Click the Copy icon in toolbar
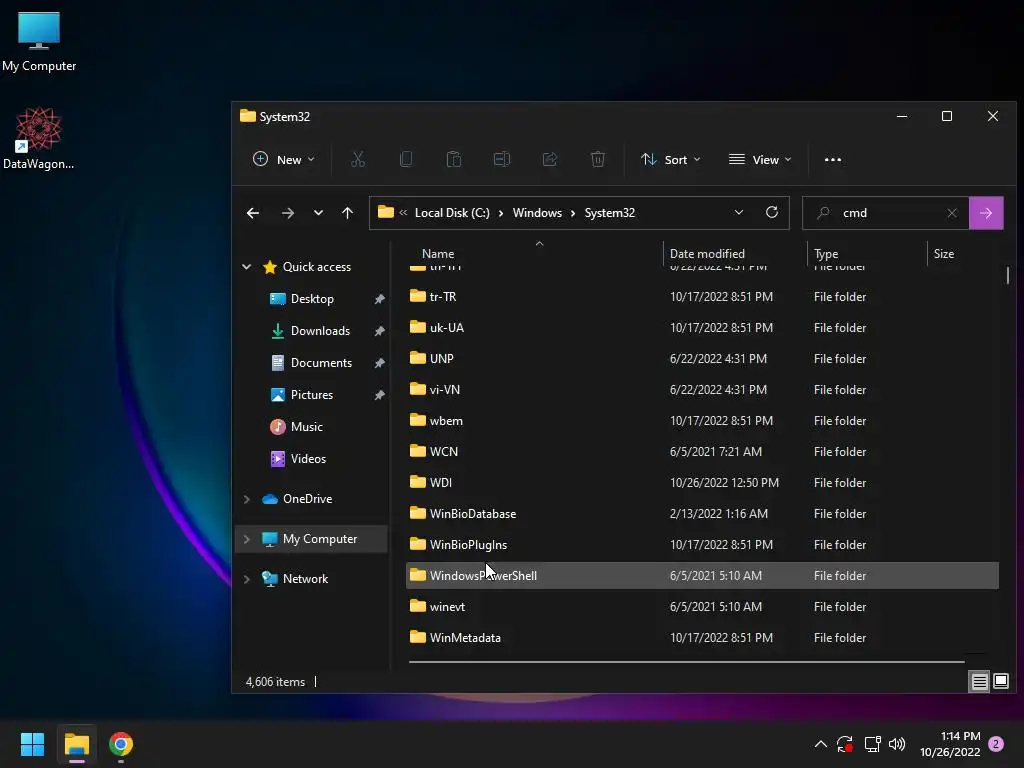The width and height of the screenshot is (1024, 768). point(406,159)
